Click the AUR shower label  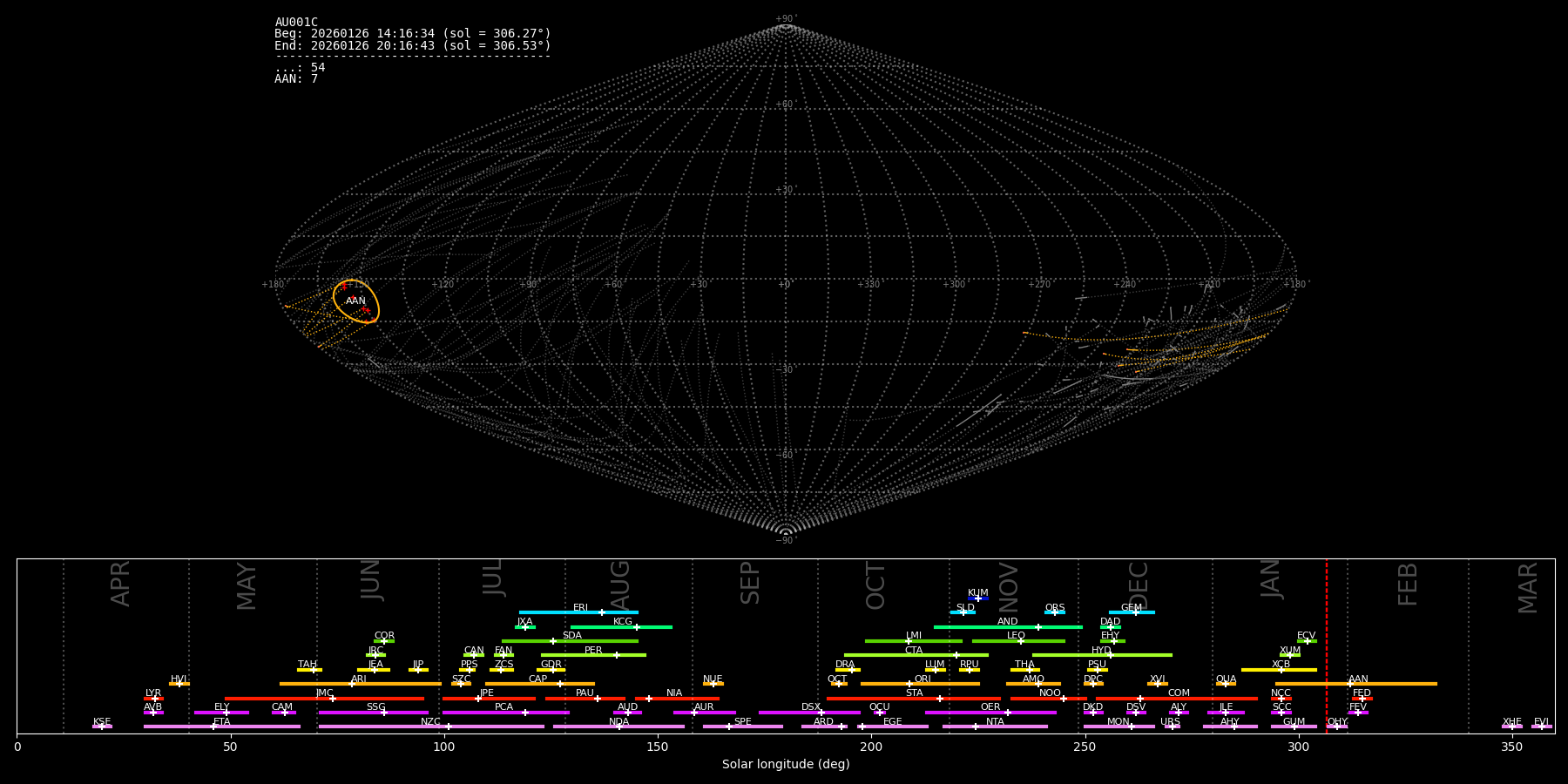(704, 707)
